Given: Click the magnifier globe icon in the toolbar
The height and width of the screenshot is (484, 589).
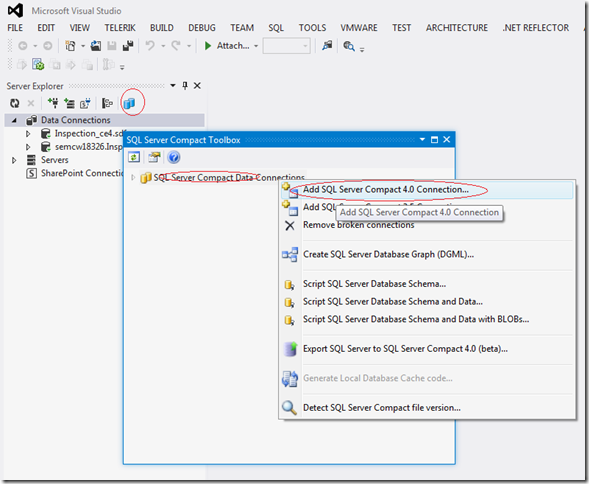Looking at the screenshot, I should [349, 46].
